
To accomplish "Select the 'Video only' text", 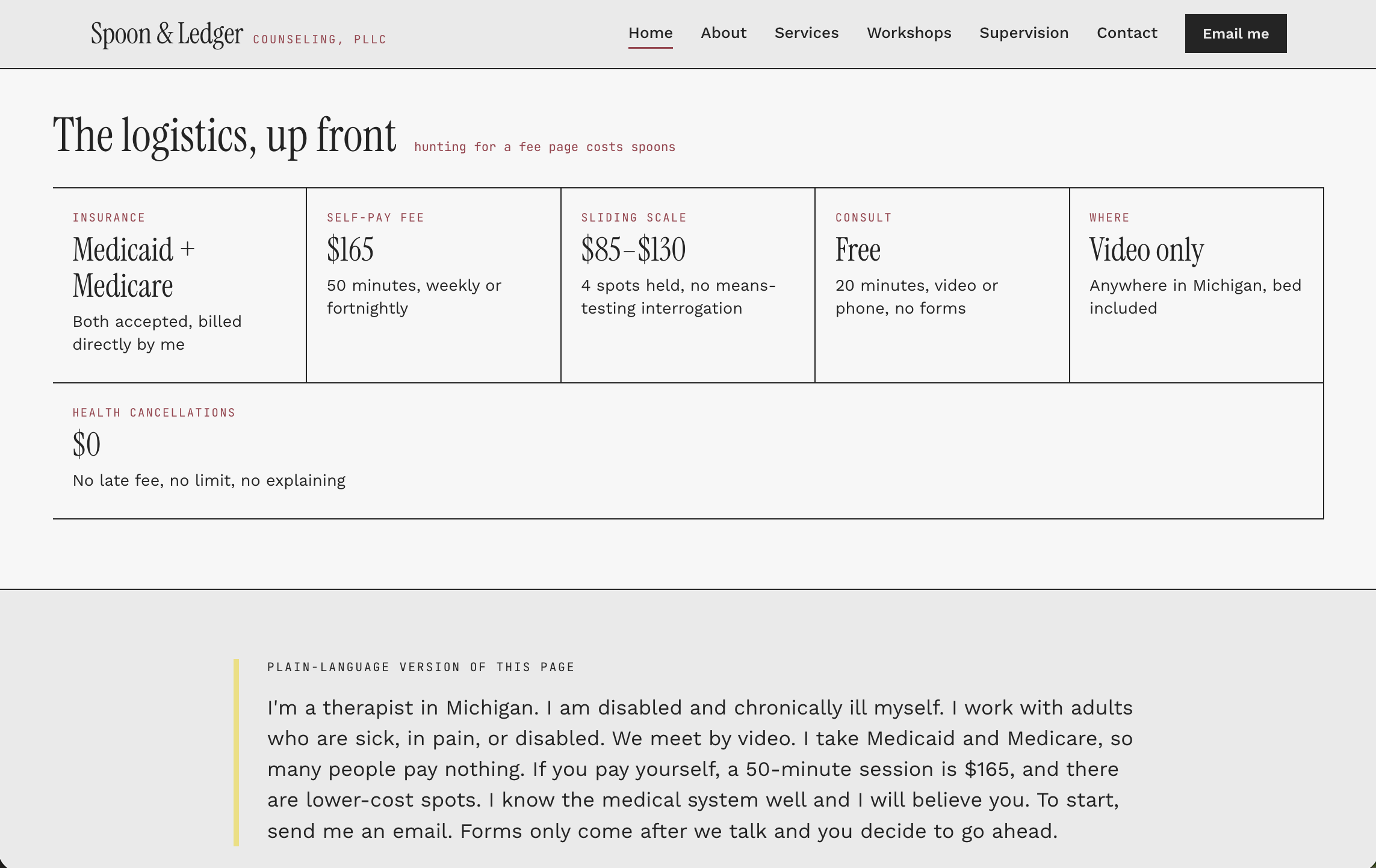I will coord(1147,250).
